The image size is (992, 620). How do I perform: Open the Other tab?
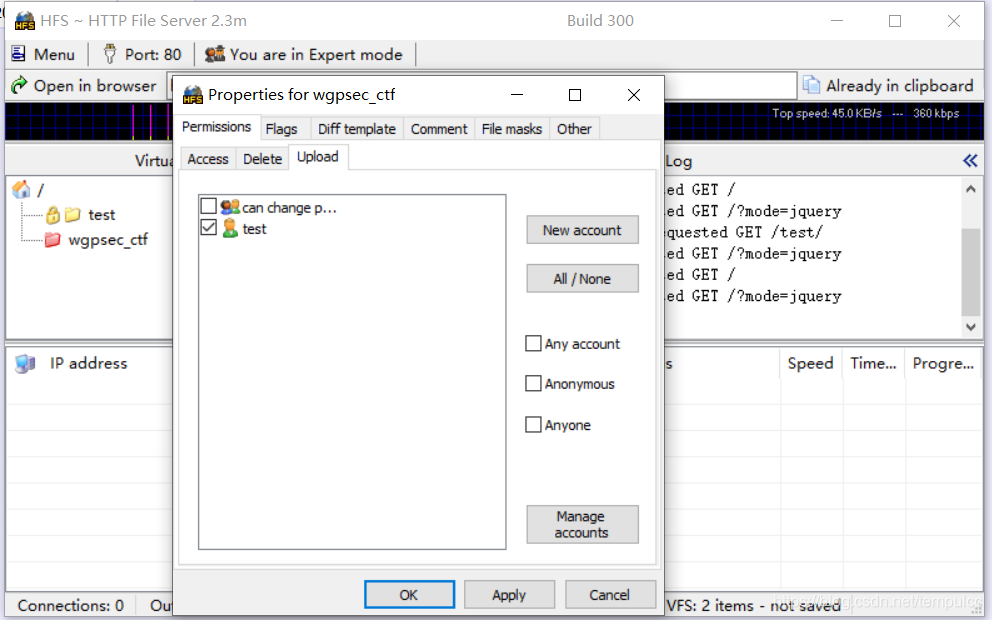tap(574, 129)
